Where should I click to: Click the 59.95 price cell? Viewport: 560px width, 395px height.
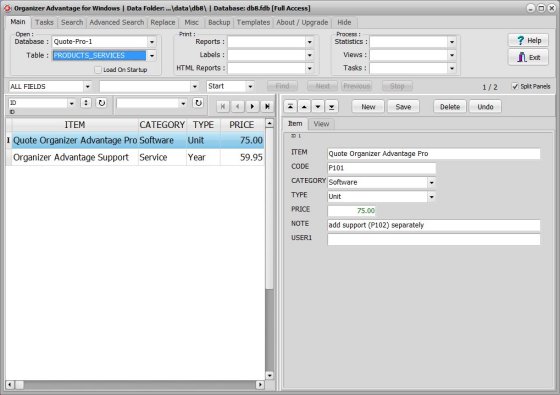pos(242,158)
